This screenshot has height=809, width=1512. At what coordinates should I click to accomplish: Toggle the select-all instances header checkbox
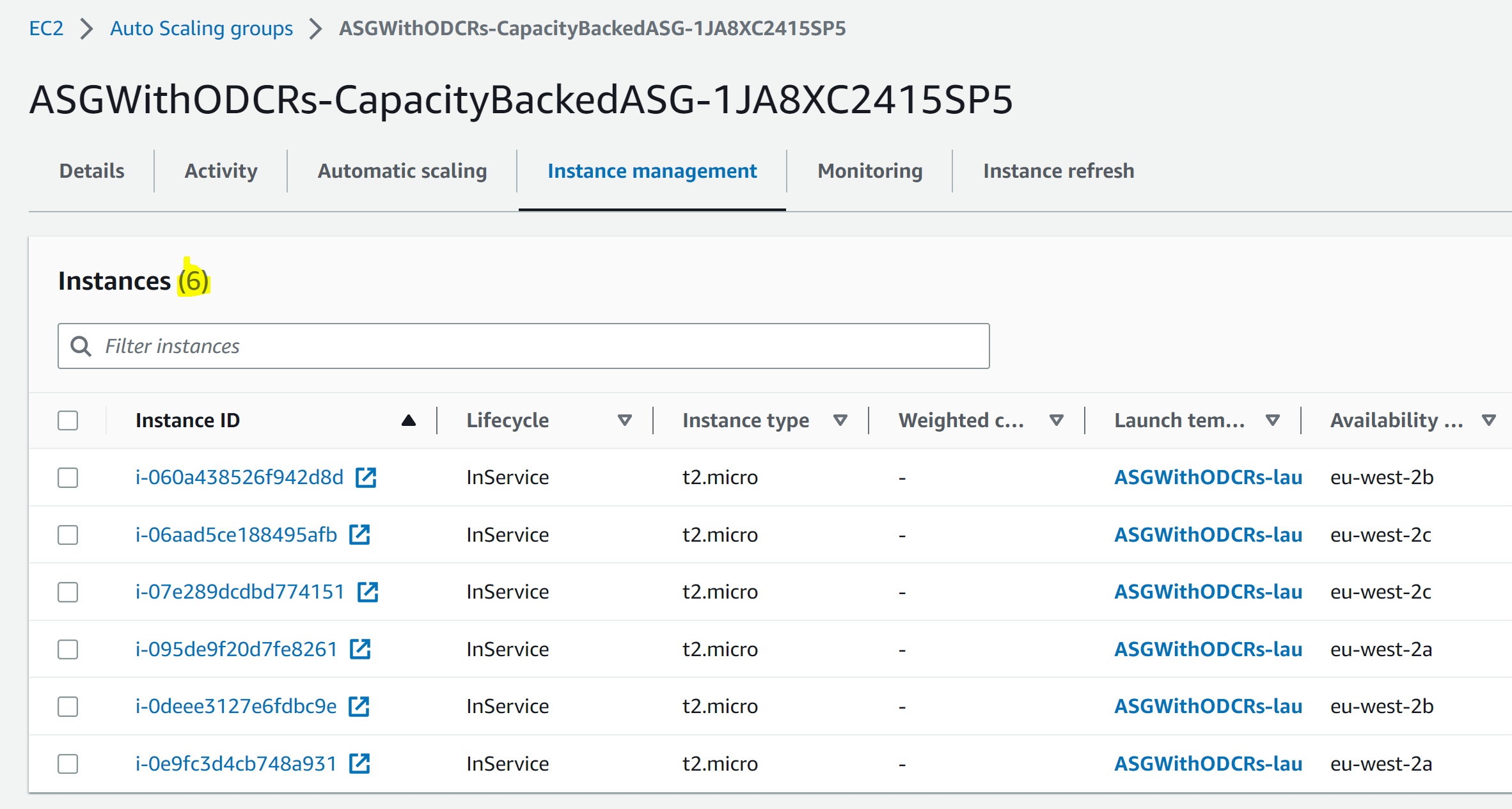[x=68, y=420]
